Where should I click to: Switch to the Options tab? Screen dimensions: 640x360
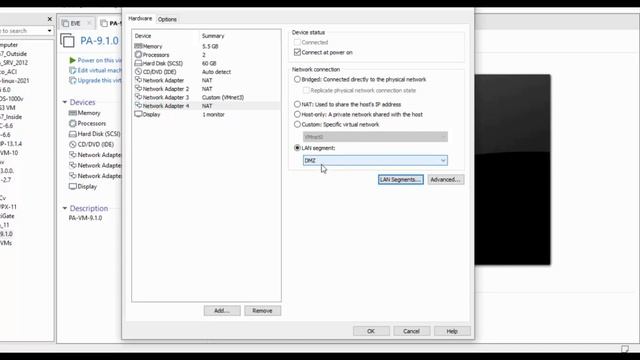click(x=167, y=19)
